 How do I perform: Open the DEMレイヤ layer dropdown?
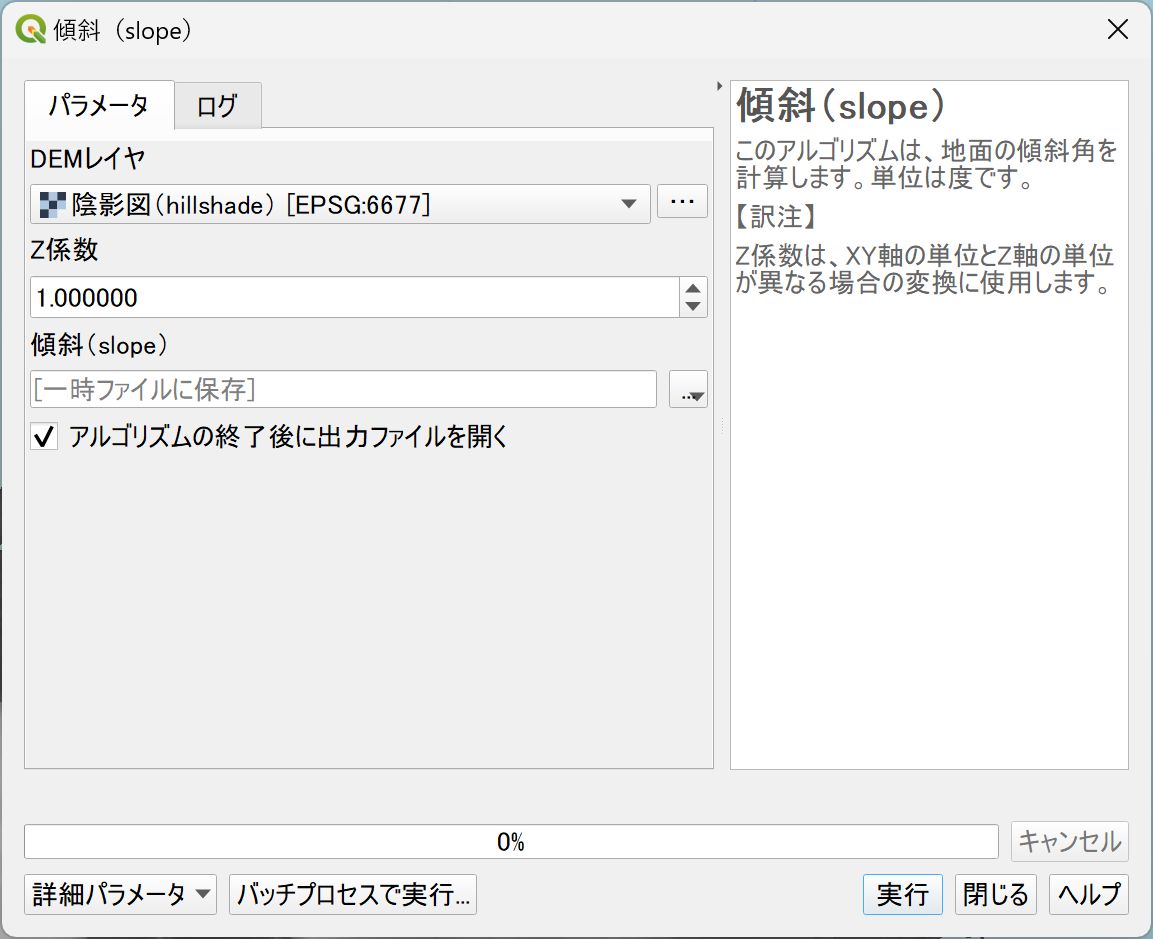[x=340, y=204]
